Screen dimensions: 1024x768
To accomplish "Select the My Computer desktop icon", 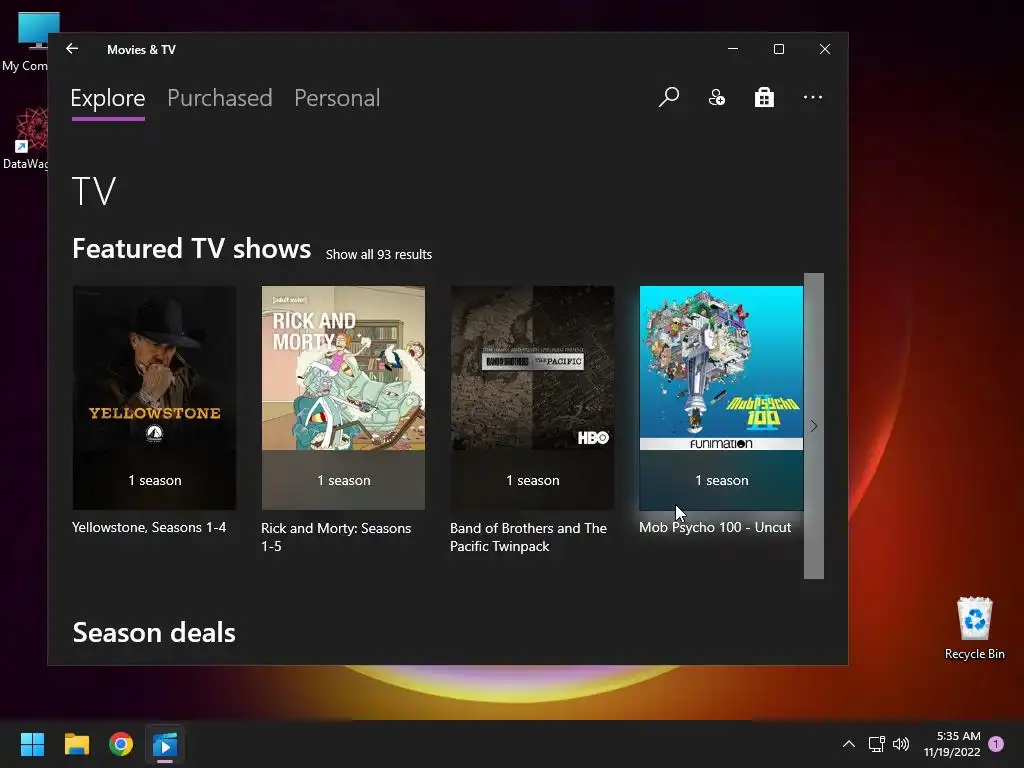I will [x=24, y=42].
